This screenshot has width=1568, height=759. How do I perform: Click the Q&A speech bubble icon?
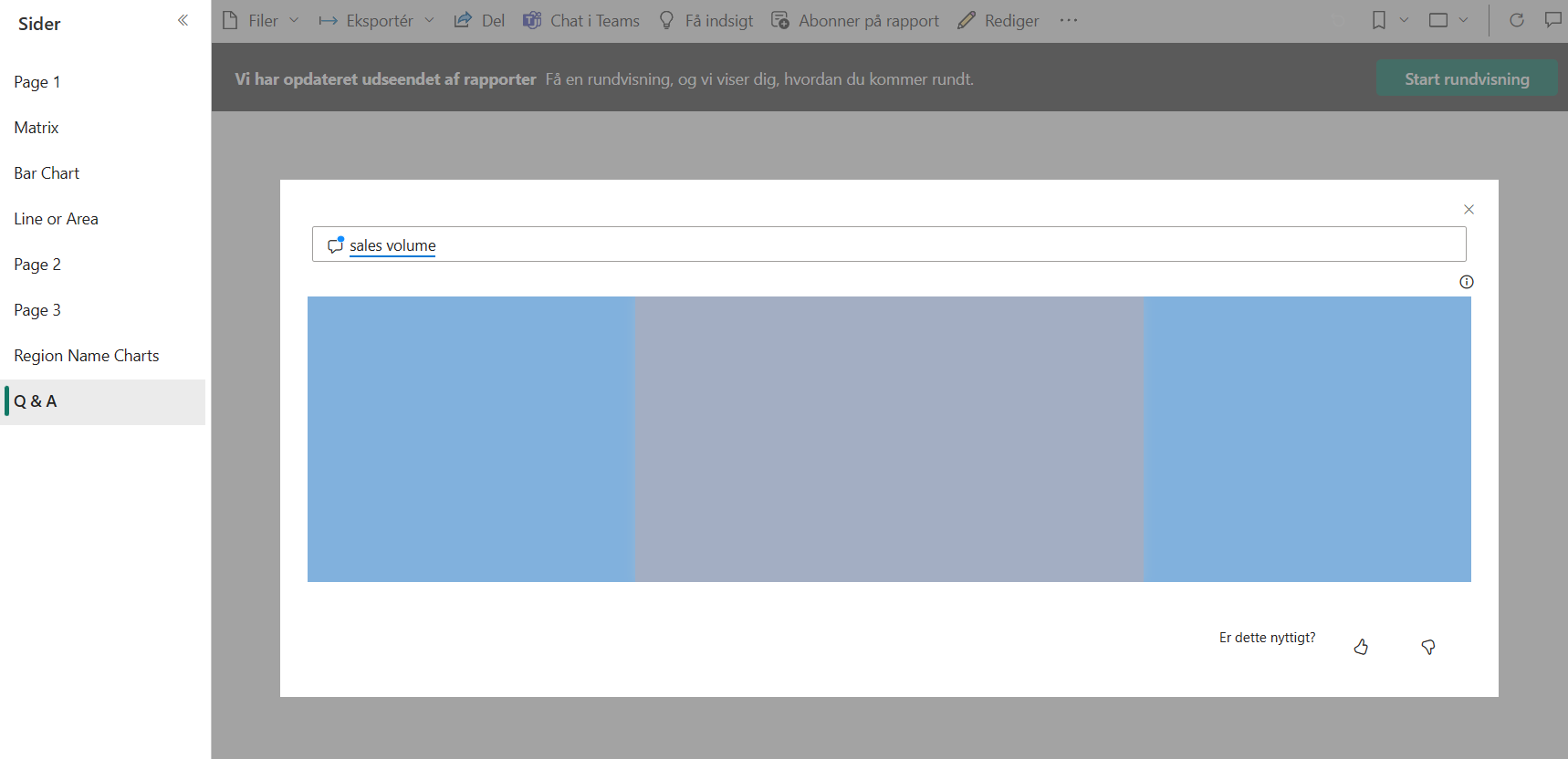pyautogui.click(x=335, y=244)
